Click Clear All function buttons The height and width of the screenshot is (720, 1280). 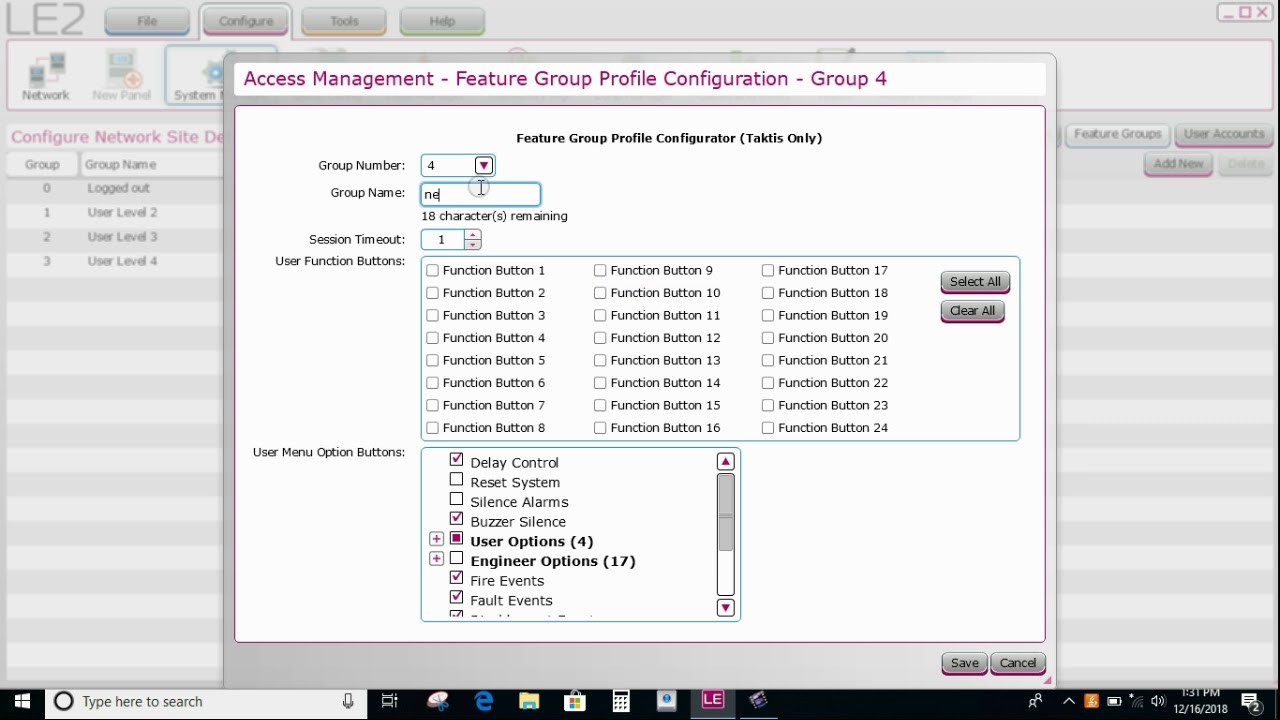[x=972, y=311]
